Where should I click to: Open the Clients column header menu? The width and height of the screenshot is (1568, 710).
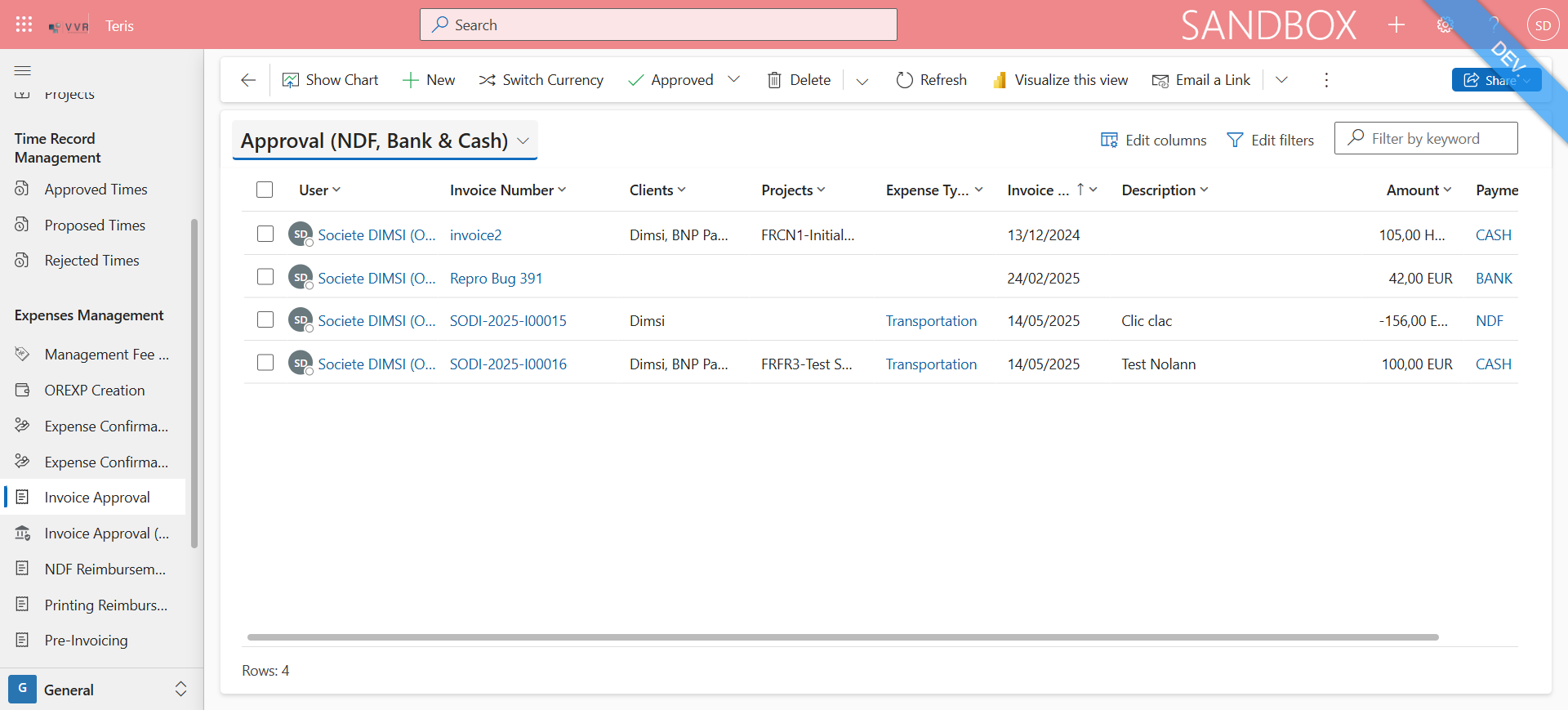(x=657, y=190)
